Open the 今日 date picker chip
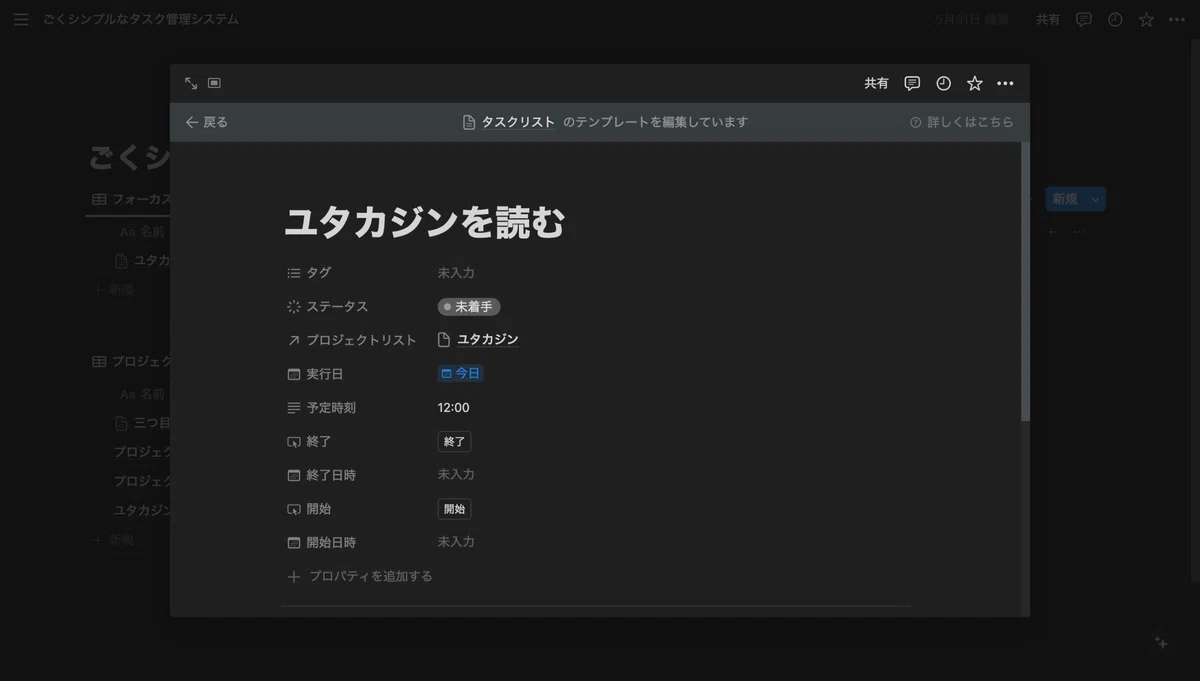 tap(461, 374)
